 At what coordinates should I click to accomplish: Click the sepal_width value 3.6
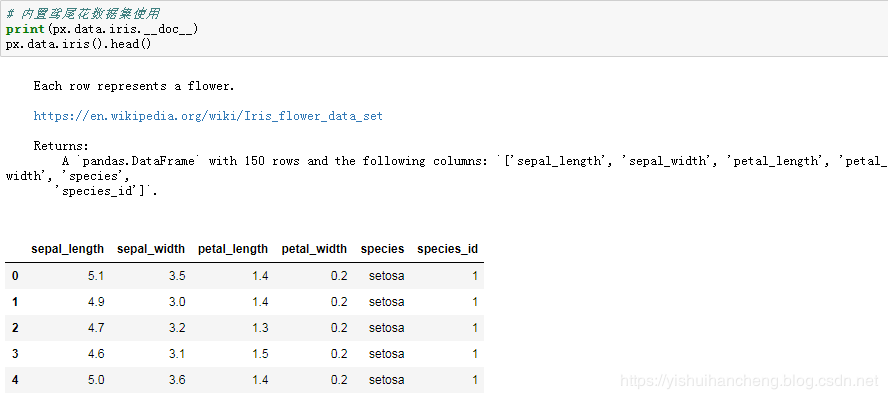[x=177, y=380]
